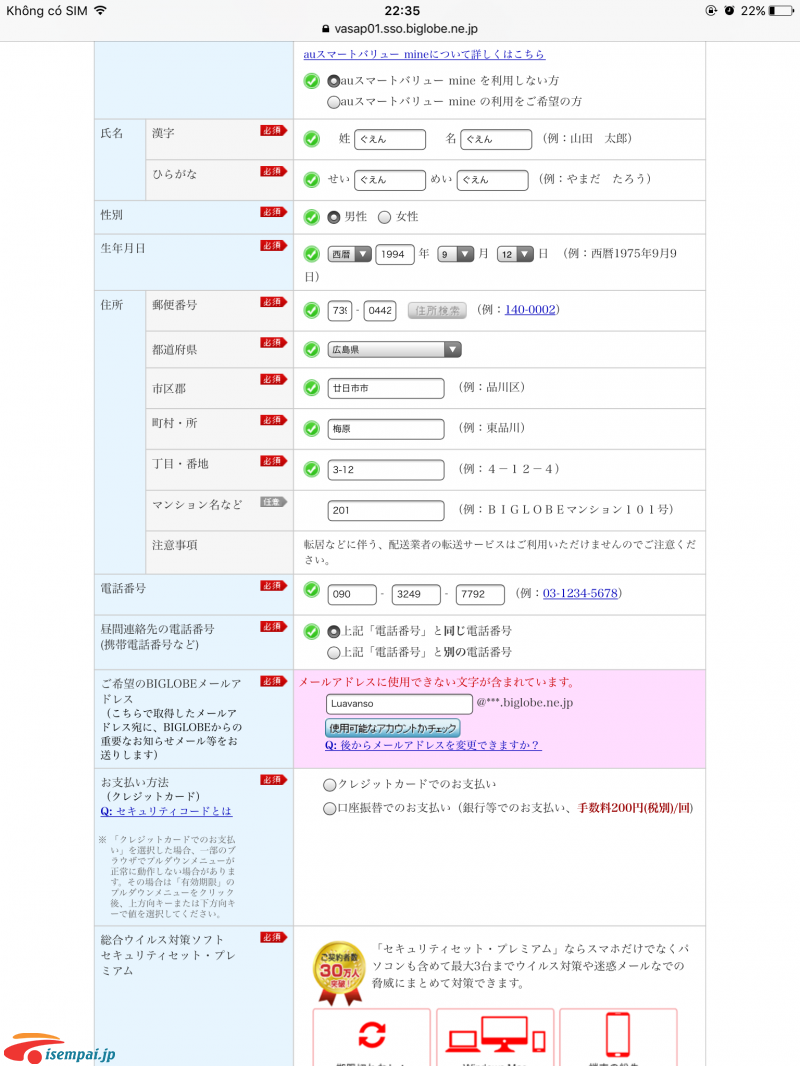Click the 姓 kanji surname field
Image resolution: width=800 pixels, height=1066 pixels.
coord(390,139)
